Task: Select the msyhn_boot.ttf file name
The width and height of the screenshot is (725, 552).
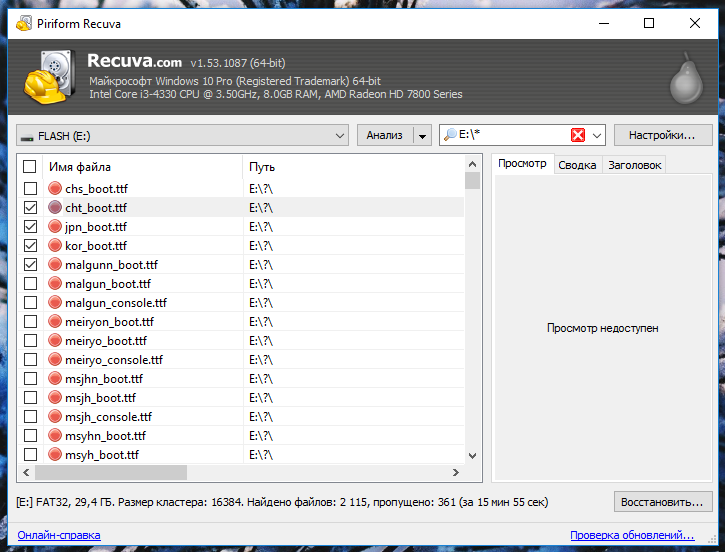Action: (x=105, y=435)
